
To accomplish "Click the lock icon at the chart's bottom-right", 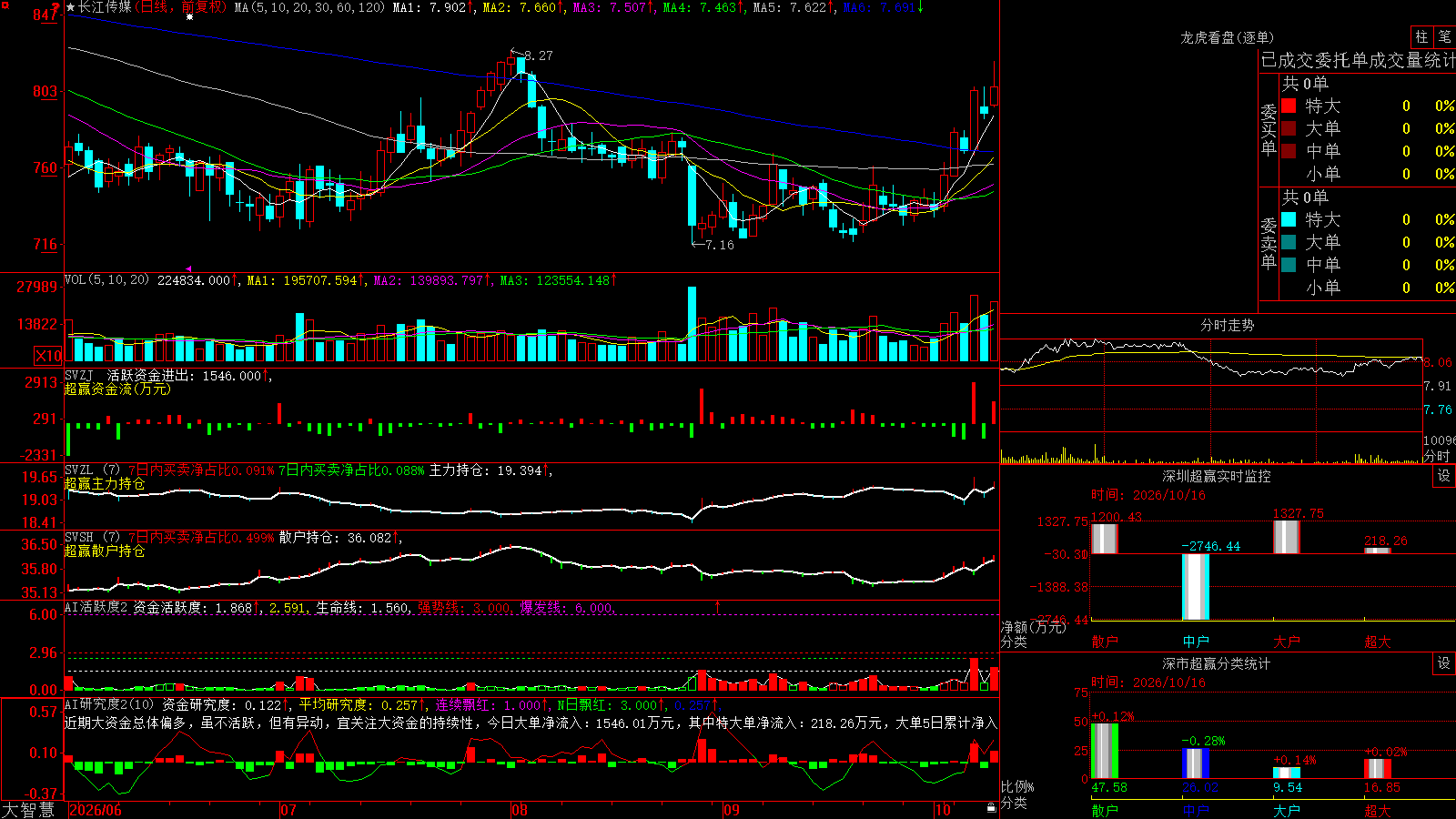I will click(x=991, y=807).
